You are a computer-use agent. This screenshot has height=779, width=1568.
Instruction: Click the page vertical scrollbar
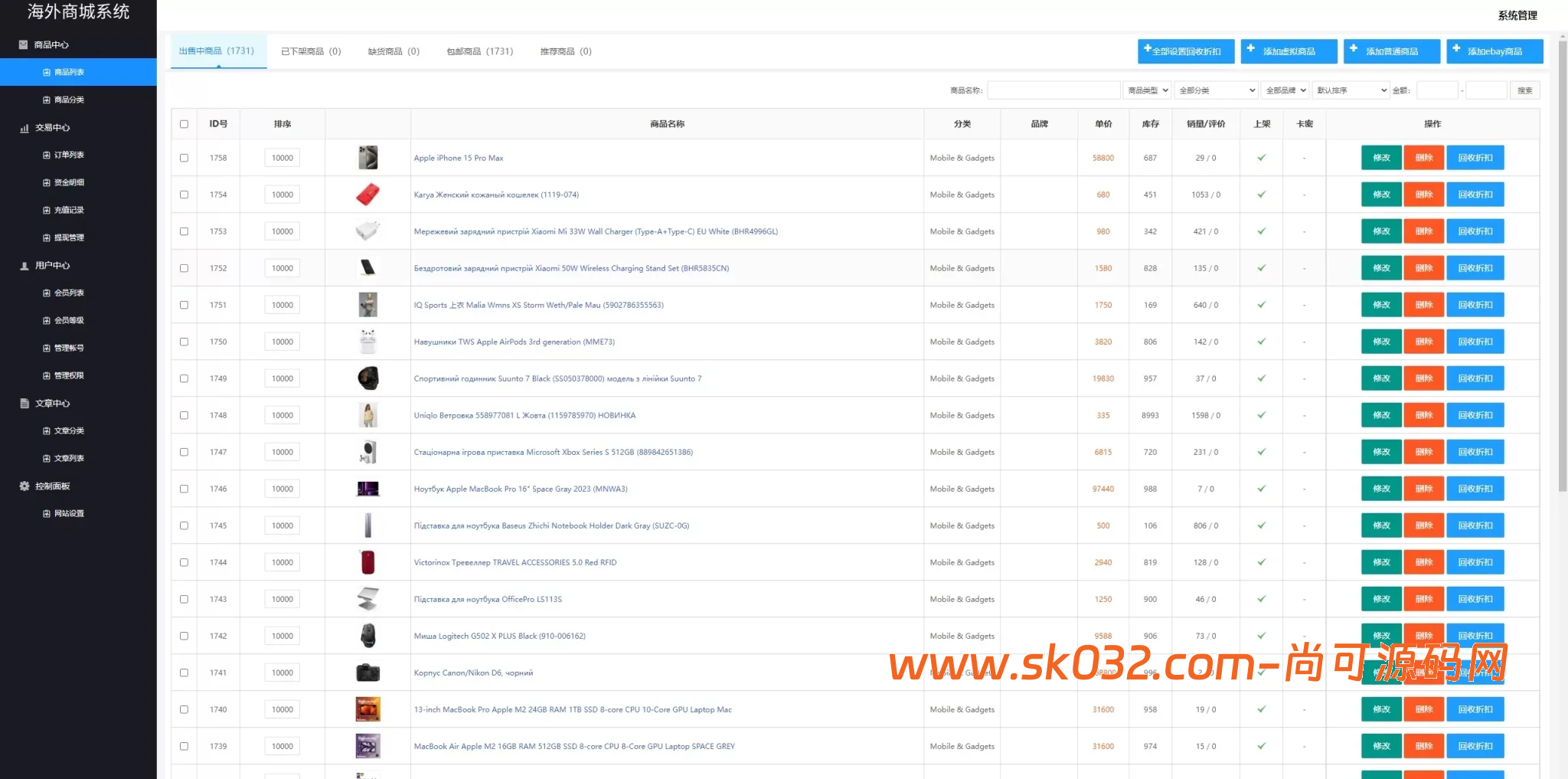tap(1563, 260)
